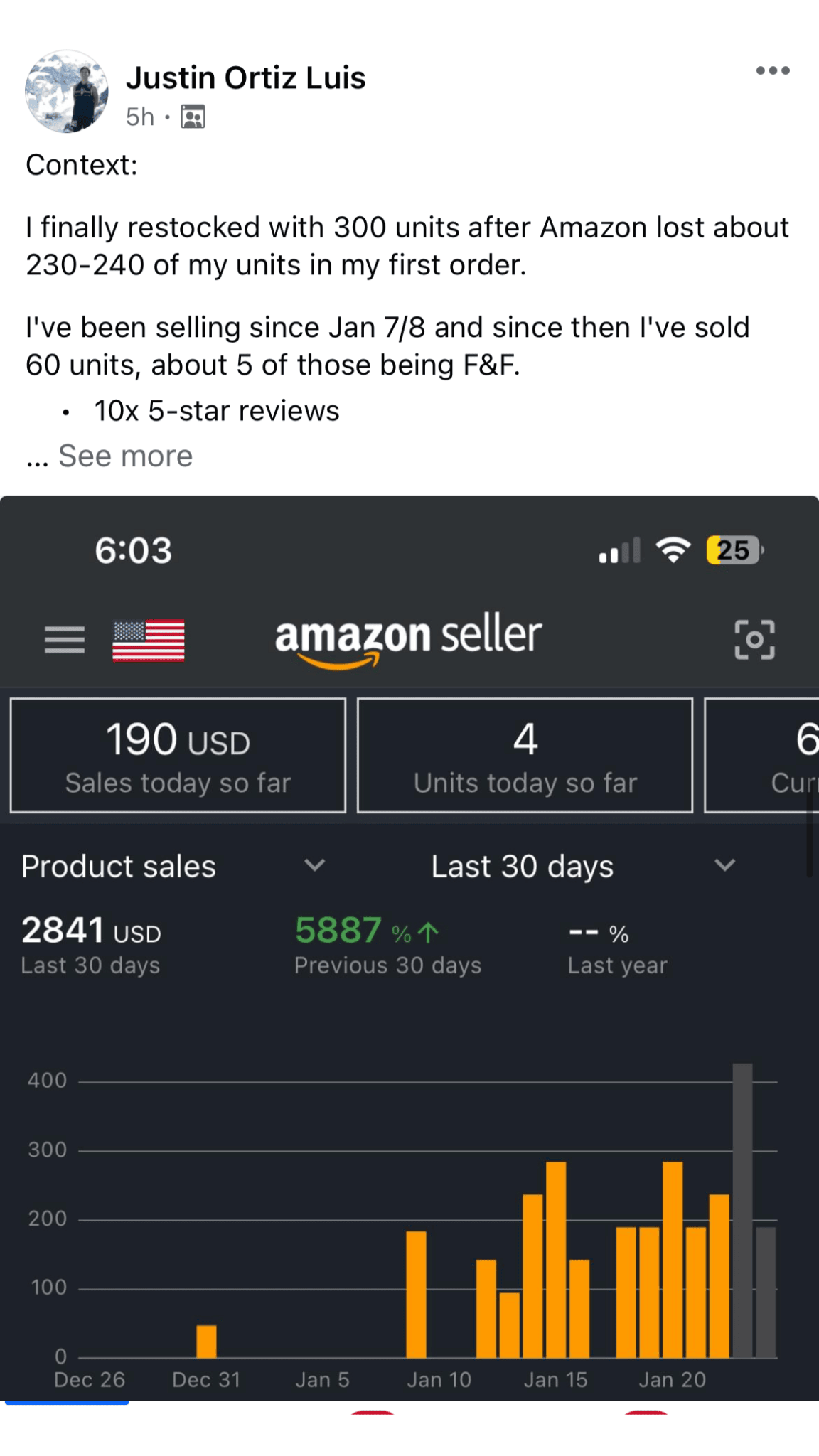Image resolution: width=819 pixels, height=1456 pixels.
Task: Expand post with See more
Action: (x=125, y=456)
